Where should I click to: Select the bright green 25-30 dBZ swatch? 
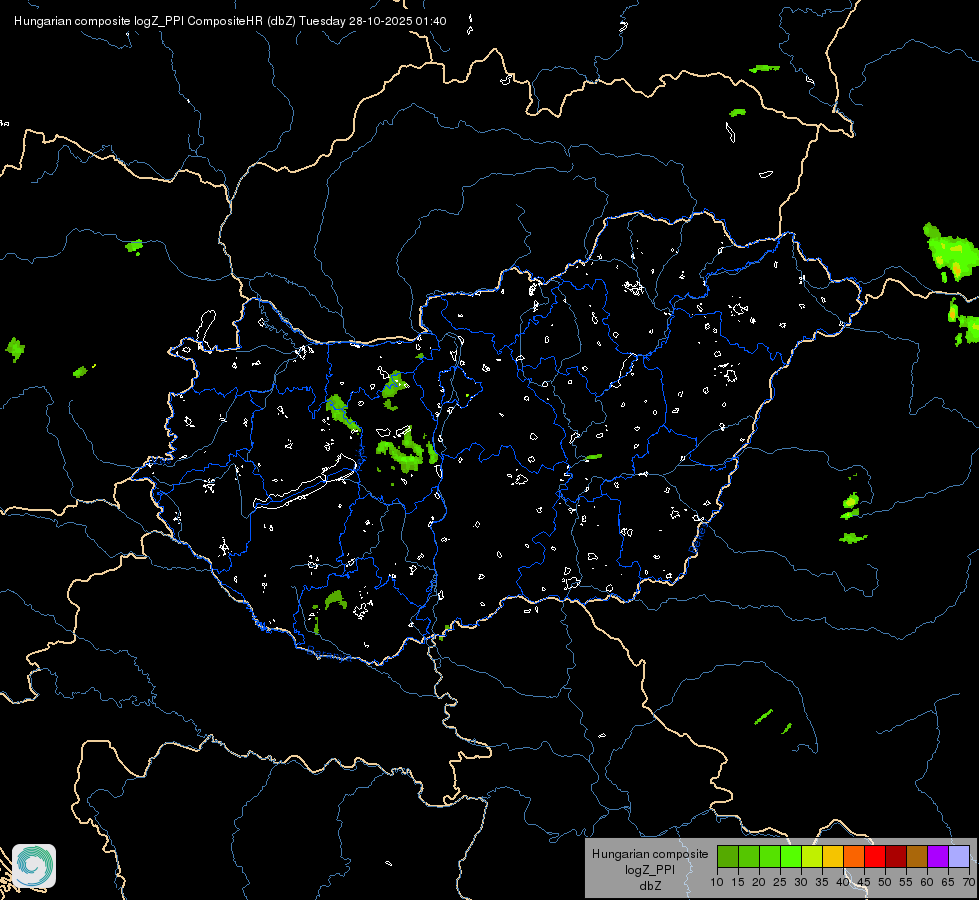tap(791, 856)
